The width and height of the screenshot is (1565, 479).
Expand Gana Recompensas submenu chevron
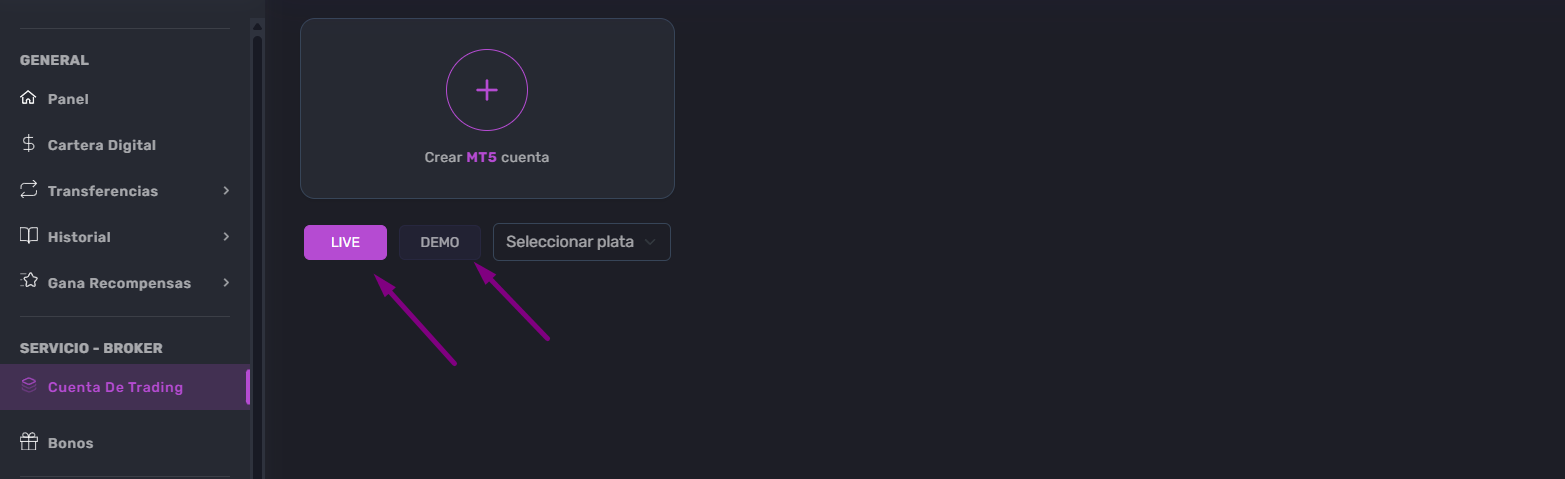coord(226,282)
